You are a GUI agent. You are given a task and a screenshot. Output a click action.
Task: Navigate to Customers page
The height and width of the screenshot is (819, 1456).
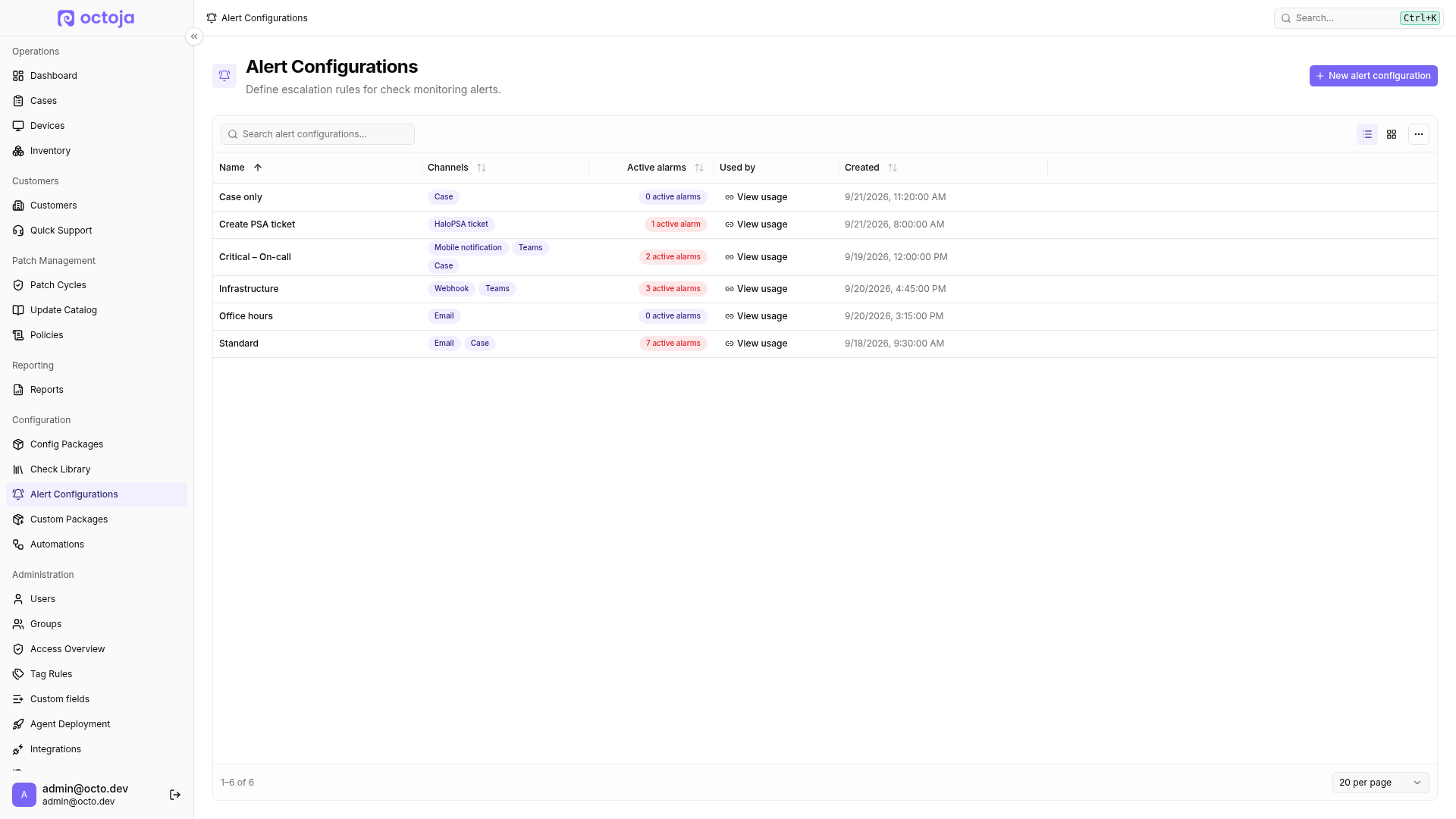(96, 206)
